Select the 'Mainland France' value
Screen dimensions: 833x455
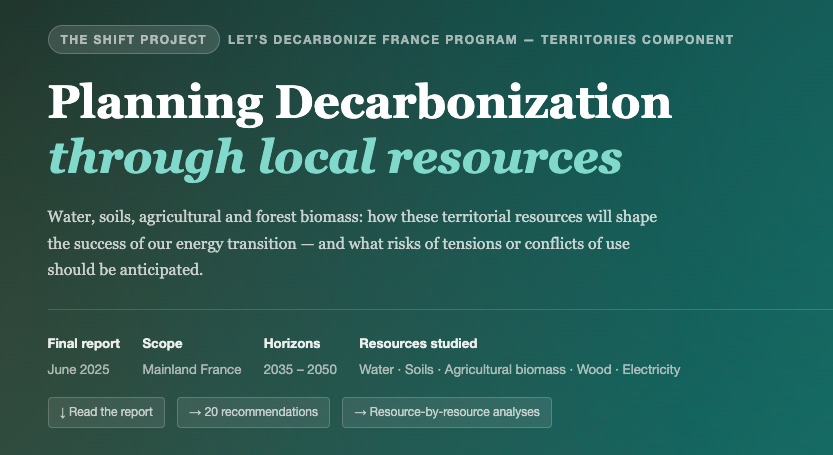192,369
